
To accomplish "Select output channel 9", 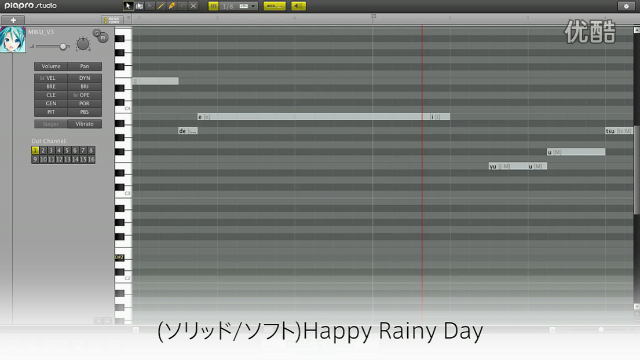I will [x=35, y=159].
